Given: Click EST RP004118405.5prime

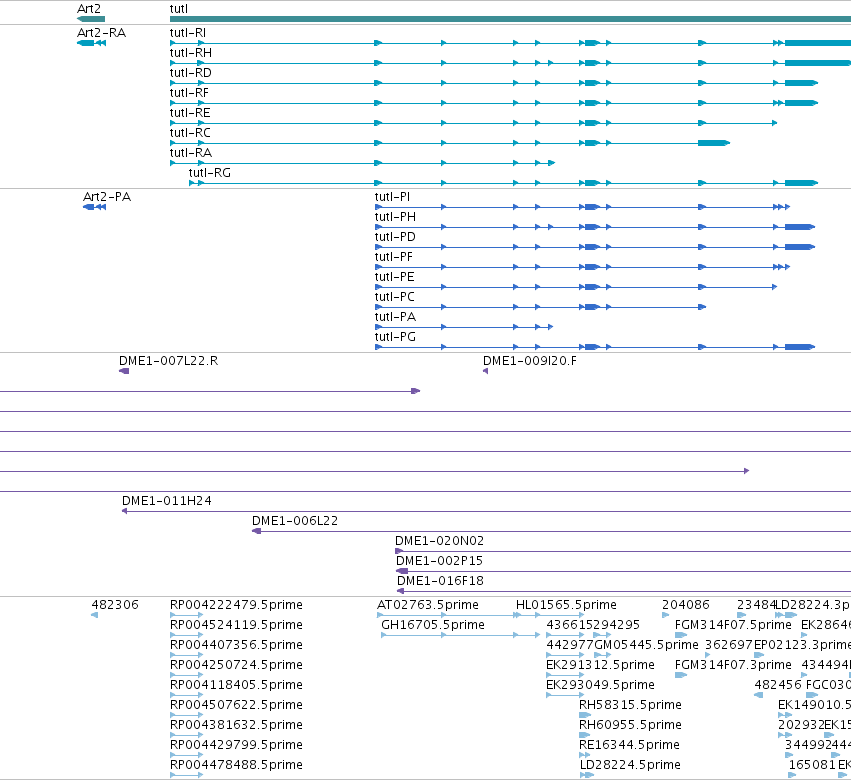Looking at the screenshot, I should [x=186, y=695].
